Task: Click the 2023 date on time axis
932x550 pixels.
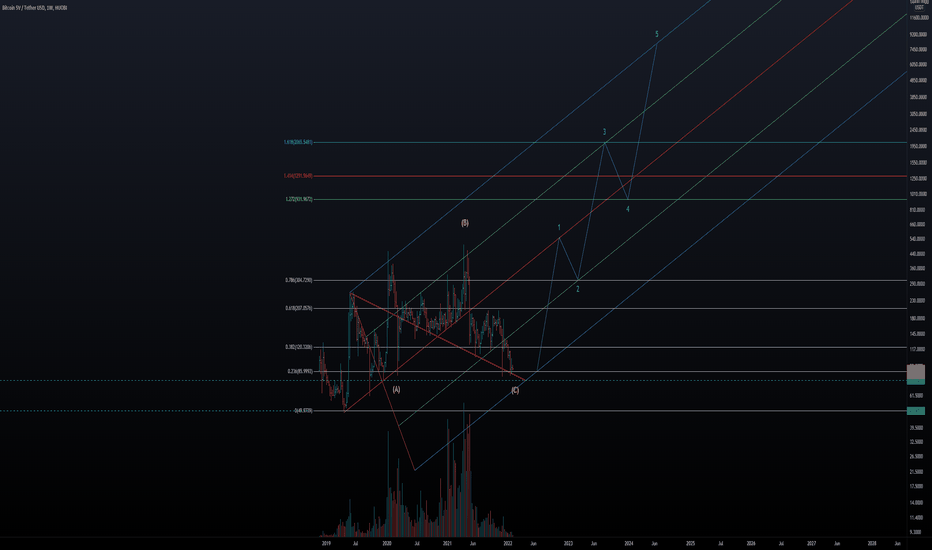Action: tap(568, 543)
